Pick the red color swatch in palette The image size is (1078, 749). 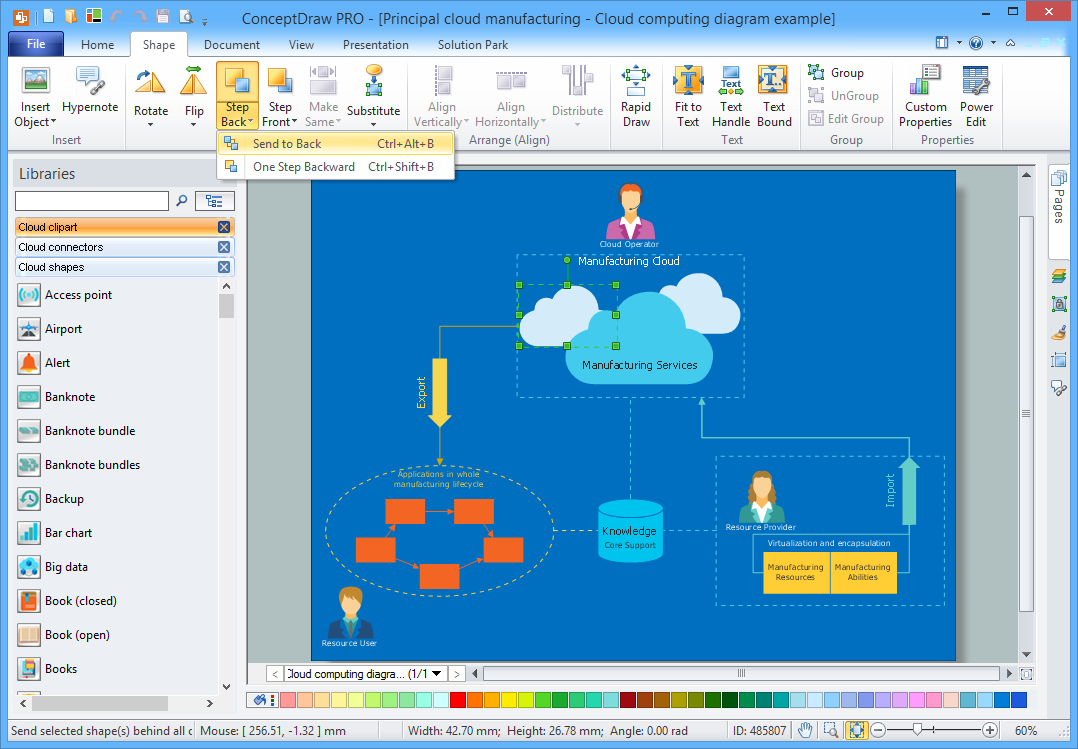pyautogui.click(x=458, y=700)
